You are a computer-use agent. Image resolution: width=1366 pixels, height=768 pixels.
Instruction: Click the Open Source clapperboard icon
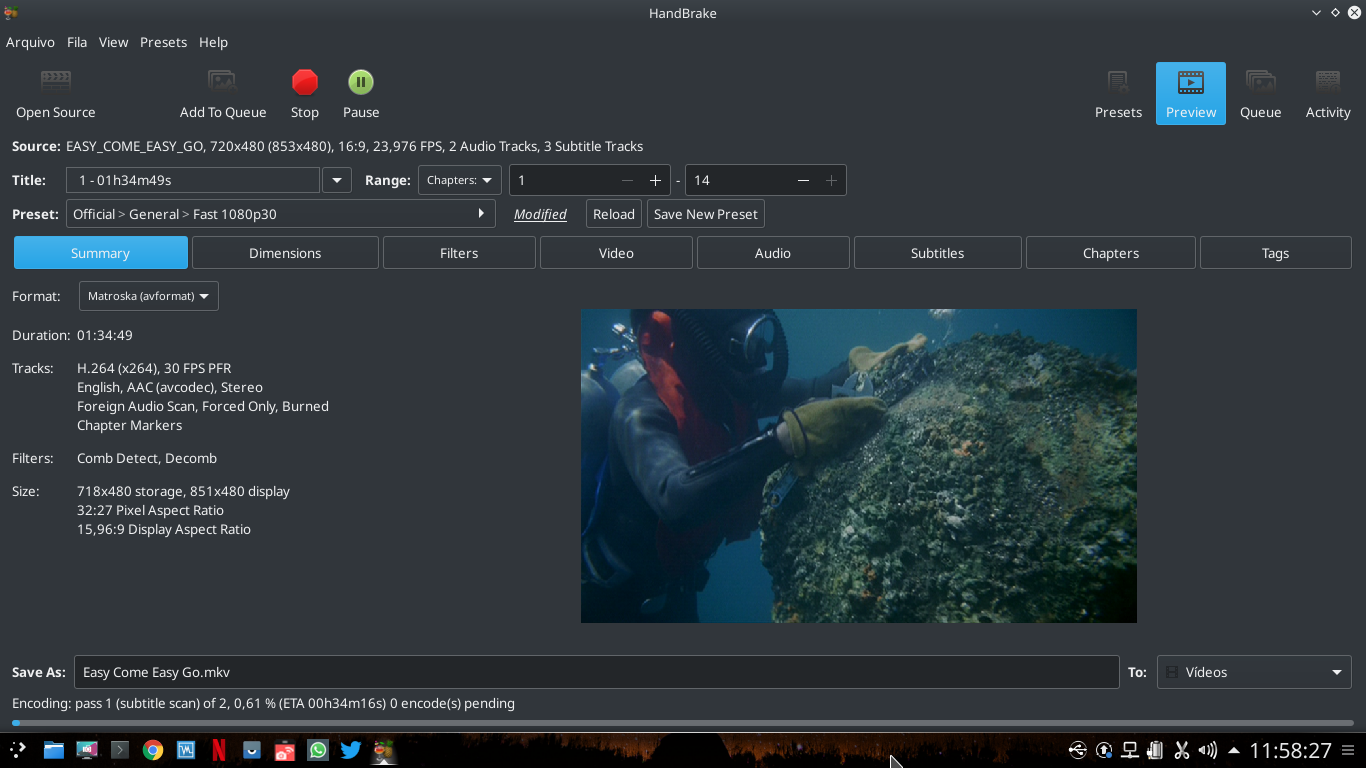56,82
